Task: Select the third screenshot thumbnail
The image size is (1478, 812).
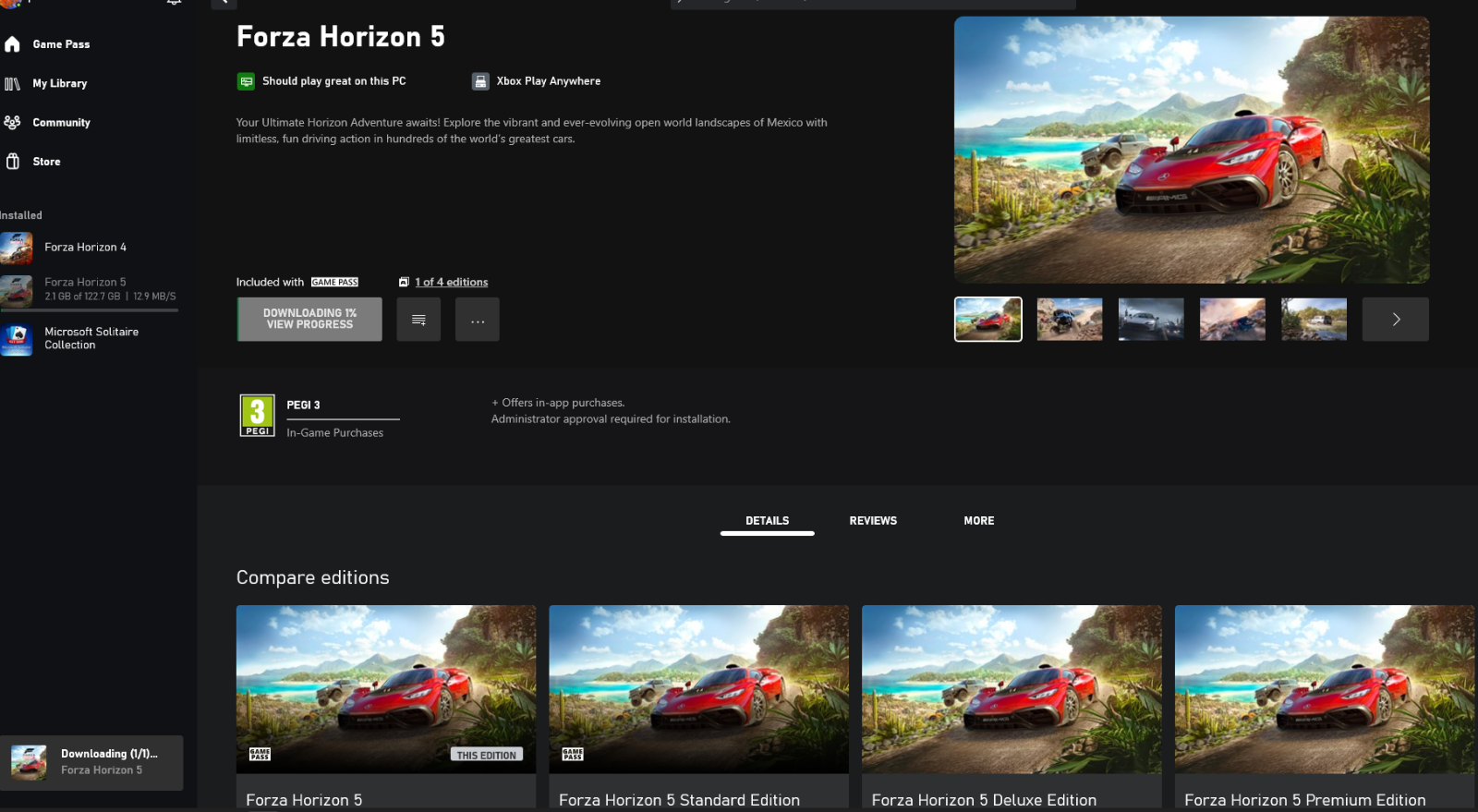Action: pos(1151,320)
